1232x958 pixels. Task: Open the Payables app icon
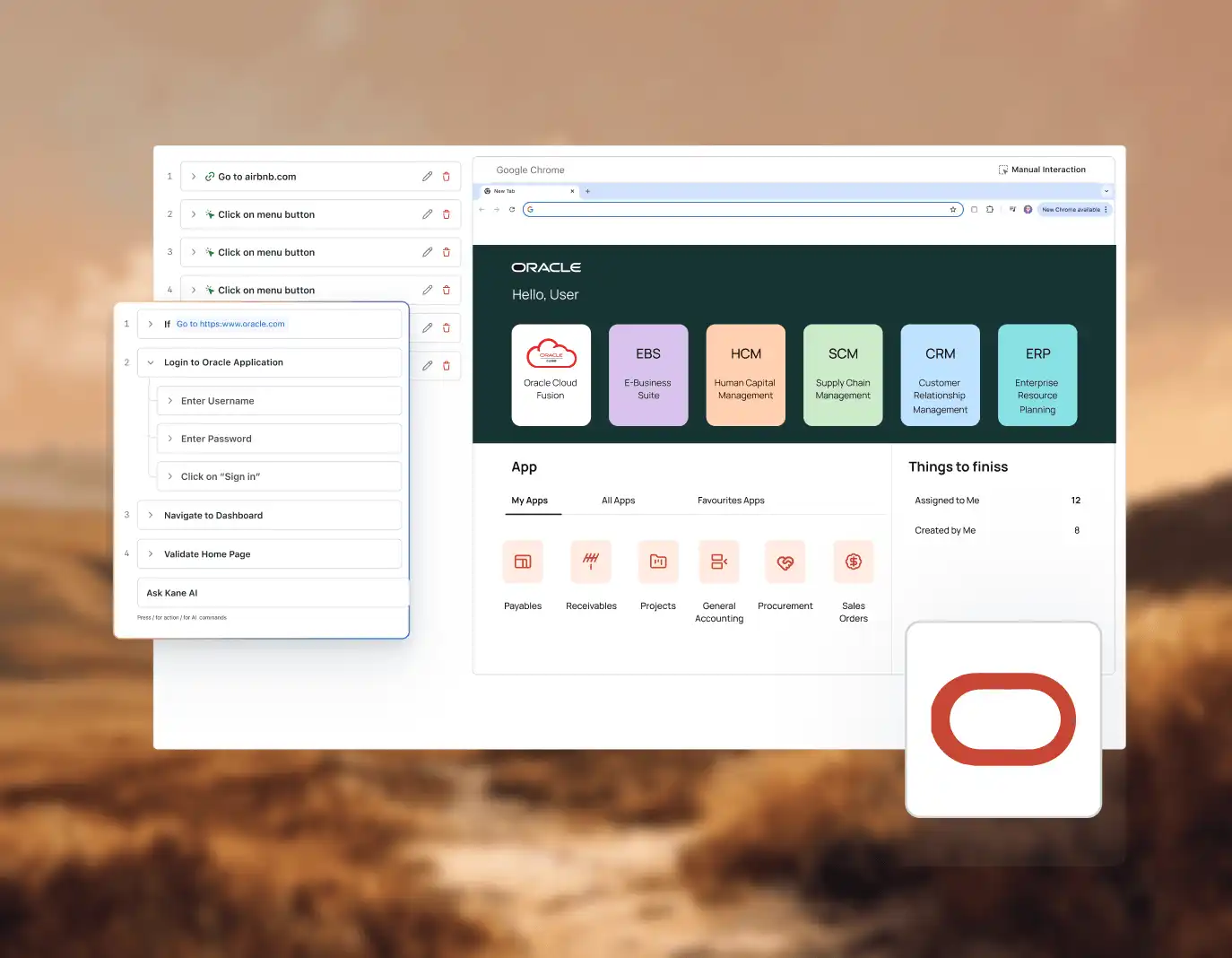point(523,562)
